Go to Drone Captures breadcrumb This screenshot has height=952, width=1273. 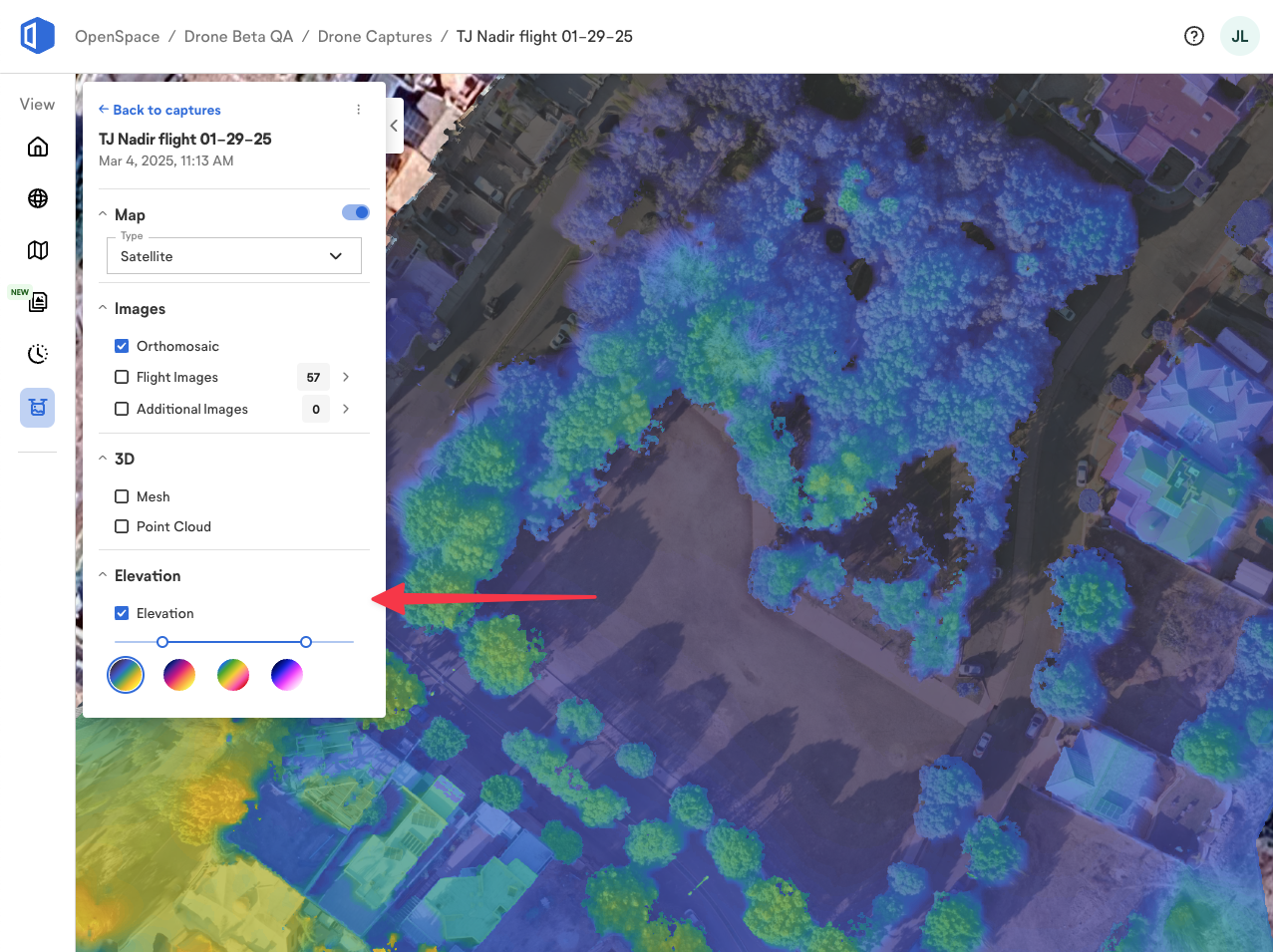(375, 36)
